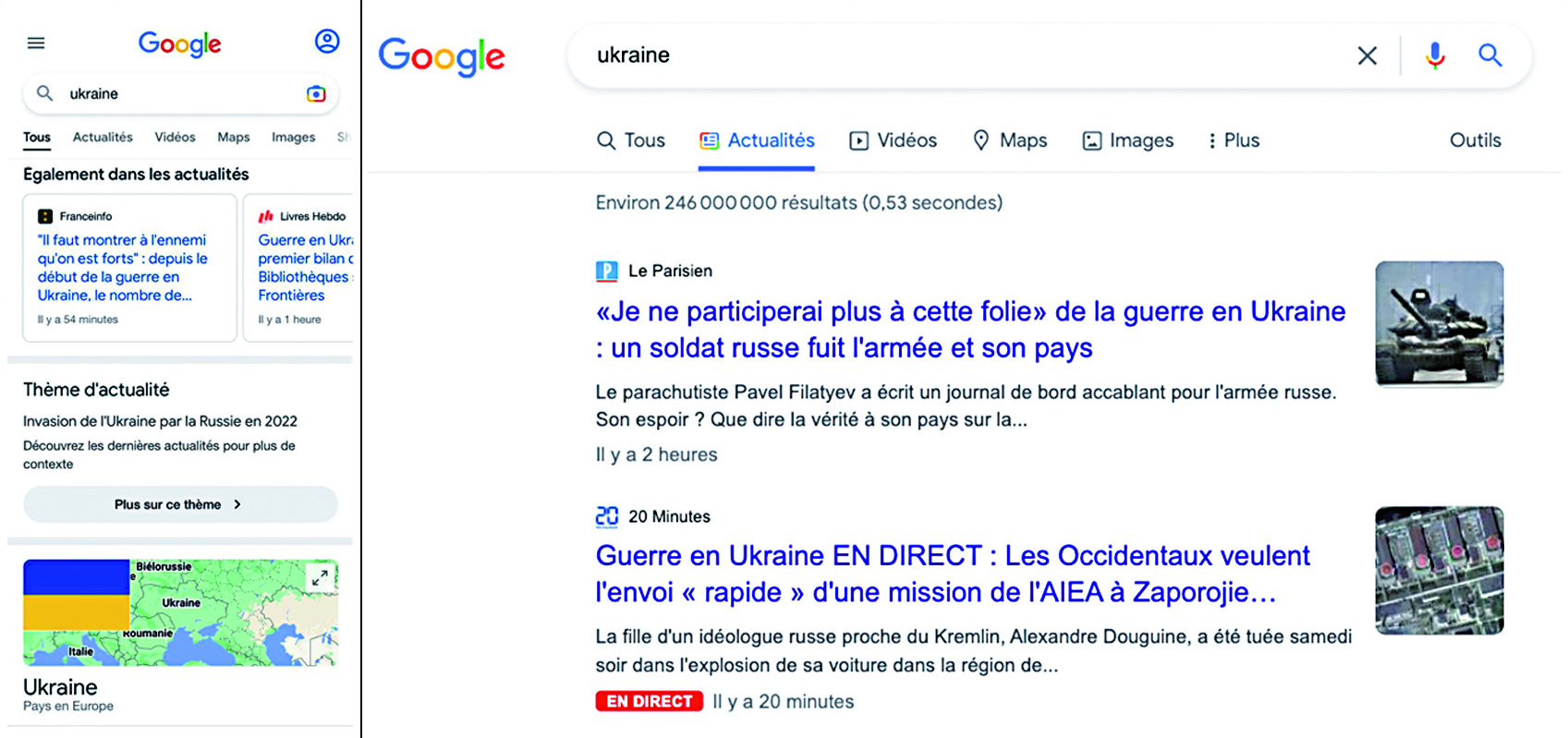
Task: Click the Ukrainian flag image
Action: tap(77, 596)
